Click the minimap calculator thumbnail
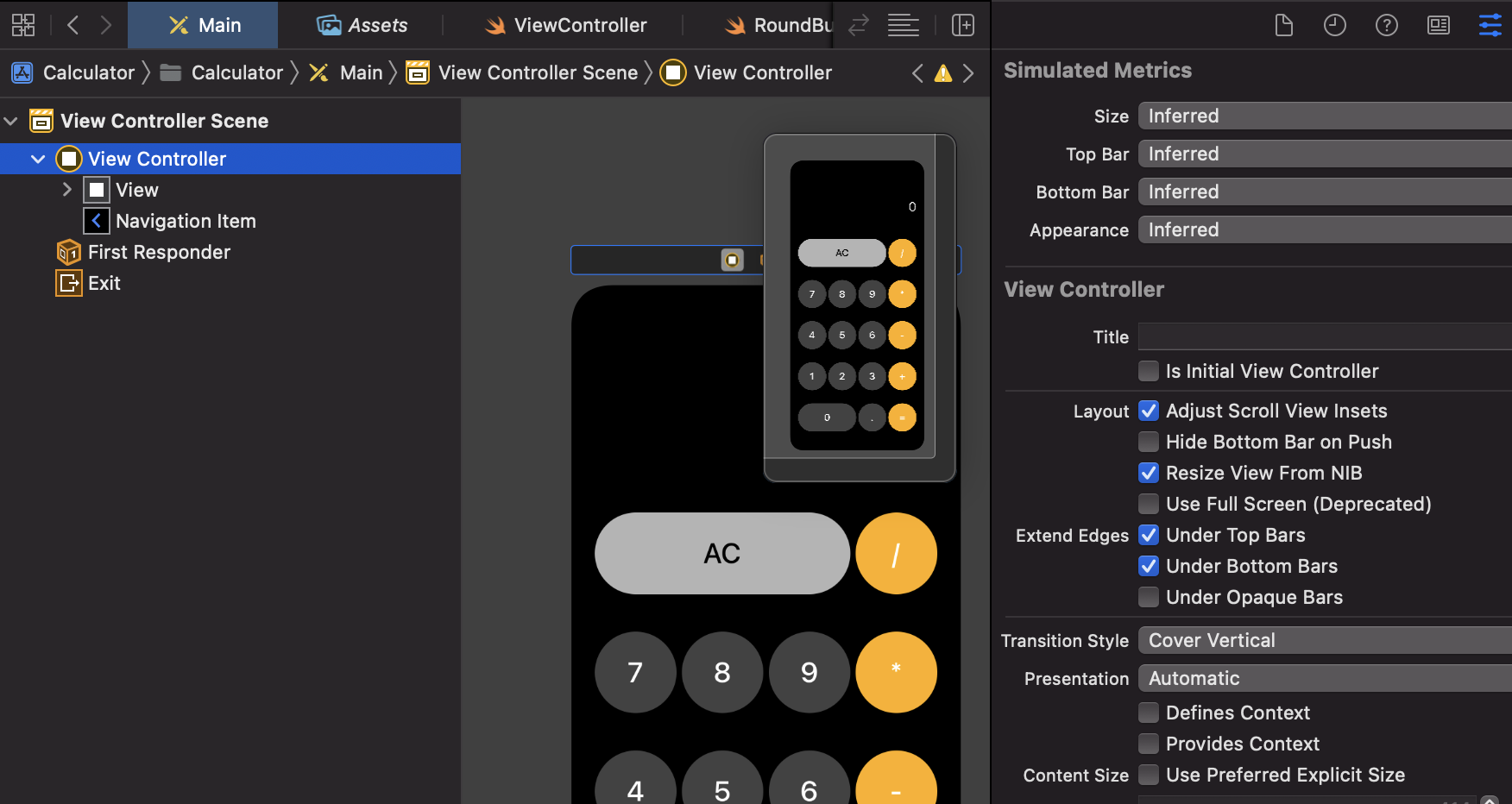This screenshot has width=1512, height=804. (x=857, y=305)
